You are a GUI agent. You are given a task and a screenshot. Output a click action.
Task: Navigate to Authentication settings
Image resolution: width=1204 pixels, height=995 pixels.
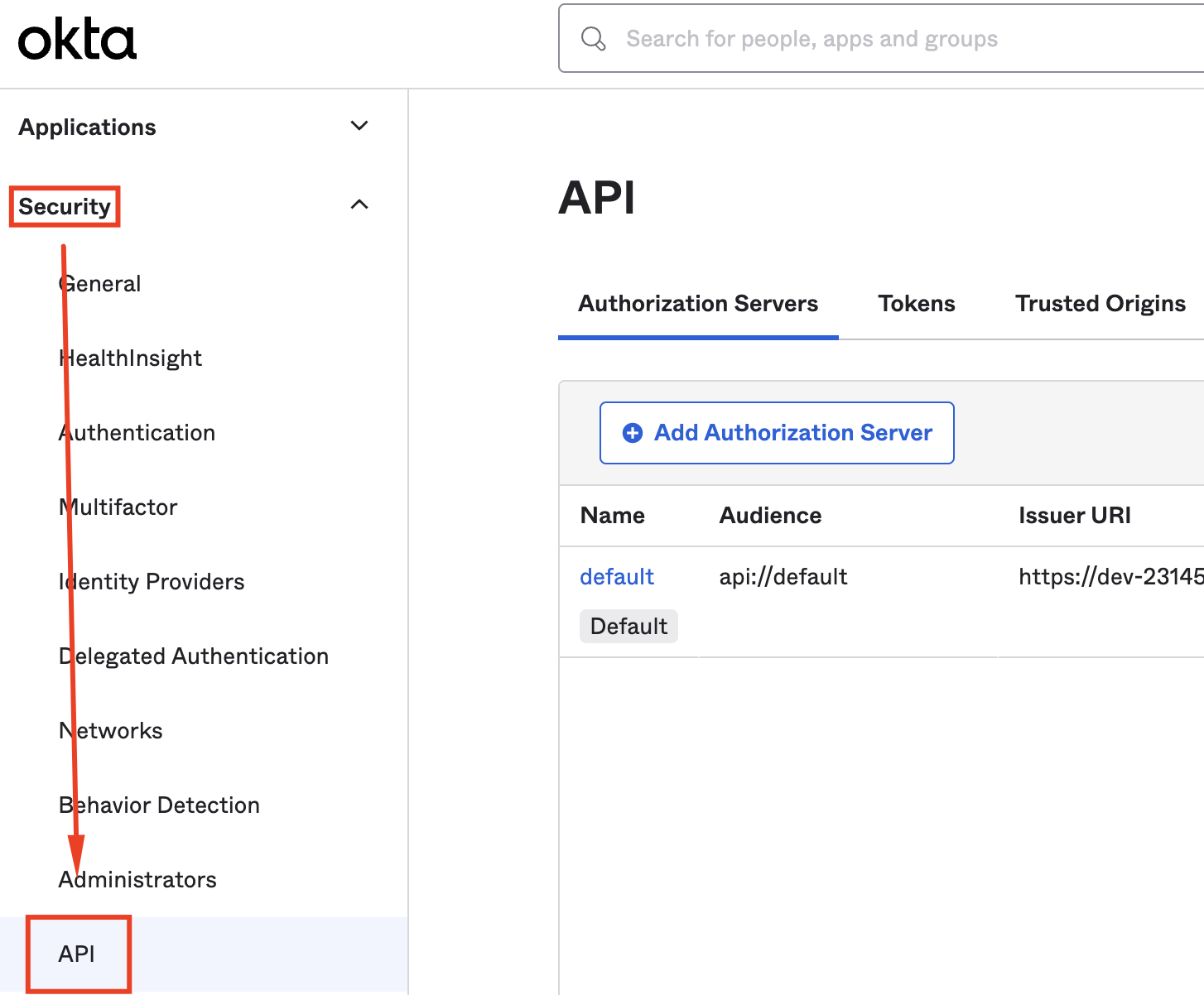pyautogui.click(x=137, y=433)
